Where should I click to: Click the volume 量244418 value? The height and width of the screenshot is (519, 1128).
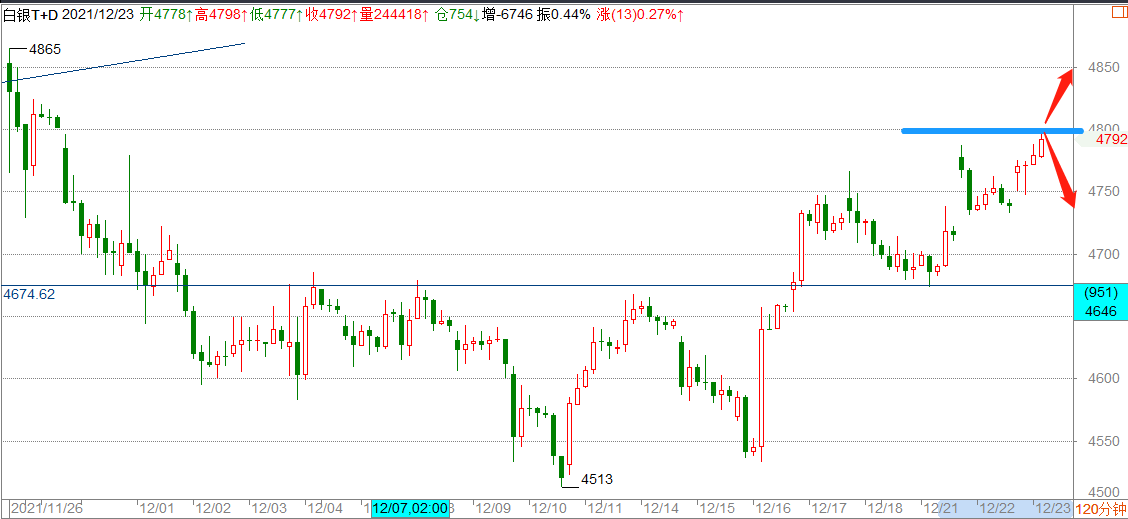[394, 14]
